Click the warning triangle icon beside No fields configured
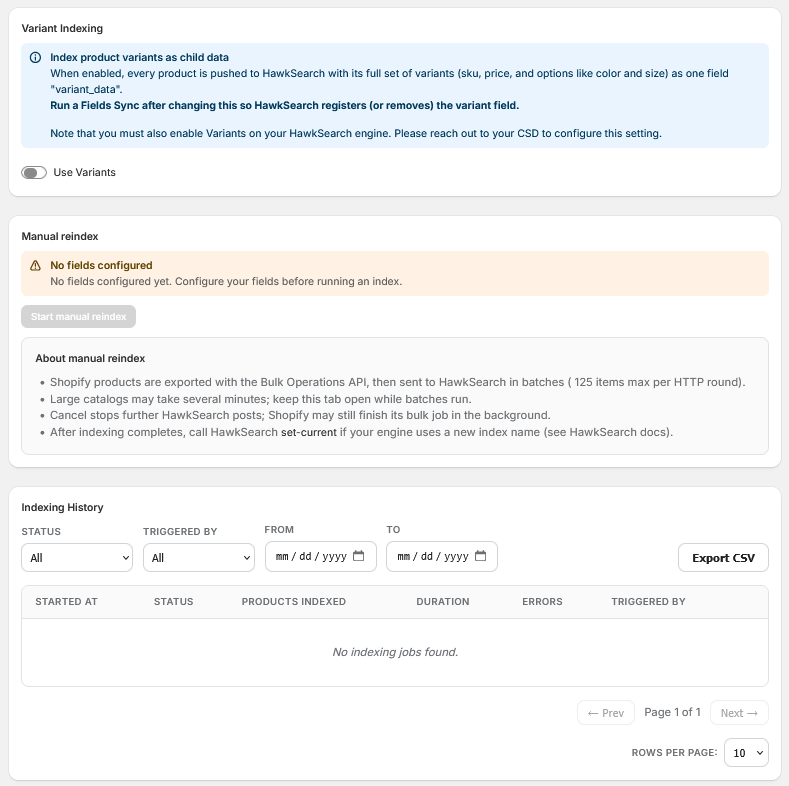The width and height of the screenshot is (789, 786). click(x=35, y=265)
